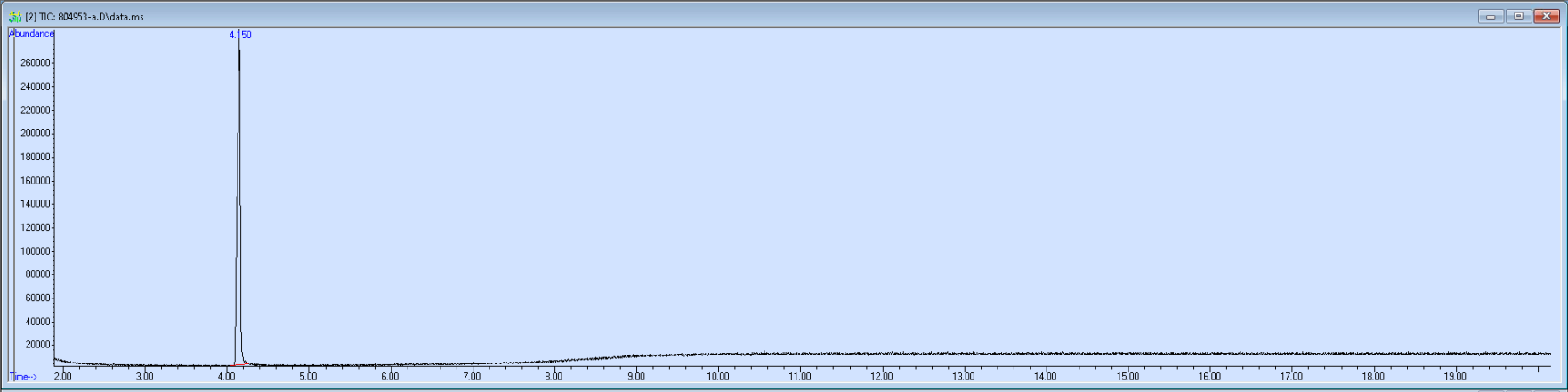Click the 15.00 time axis tick label
Screen dimensions: 1568x392
1128,377
